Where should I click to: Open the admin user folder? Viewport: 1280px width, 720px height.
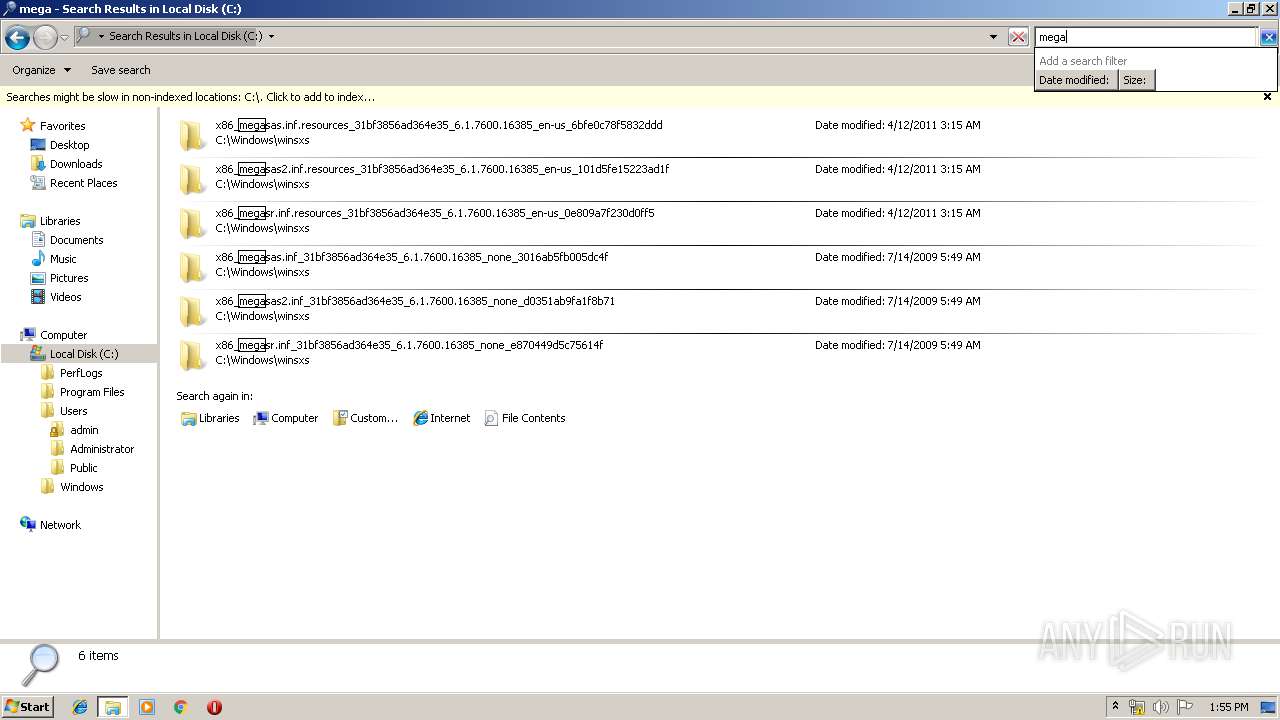(x=84, y=430)
